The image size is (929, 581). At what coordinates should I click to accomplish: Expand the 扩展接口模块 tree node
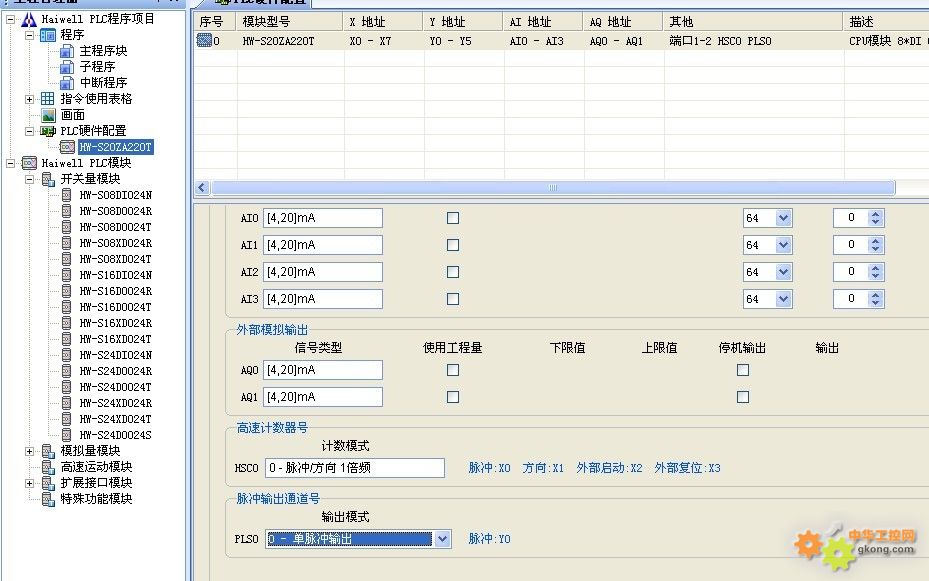pyautogui.click(x=30, y=483)
